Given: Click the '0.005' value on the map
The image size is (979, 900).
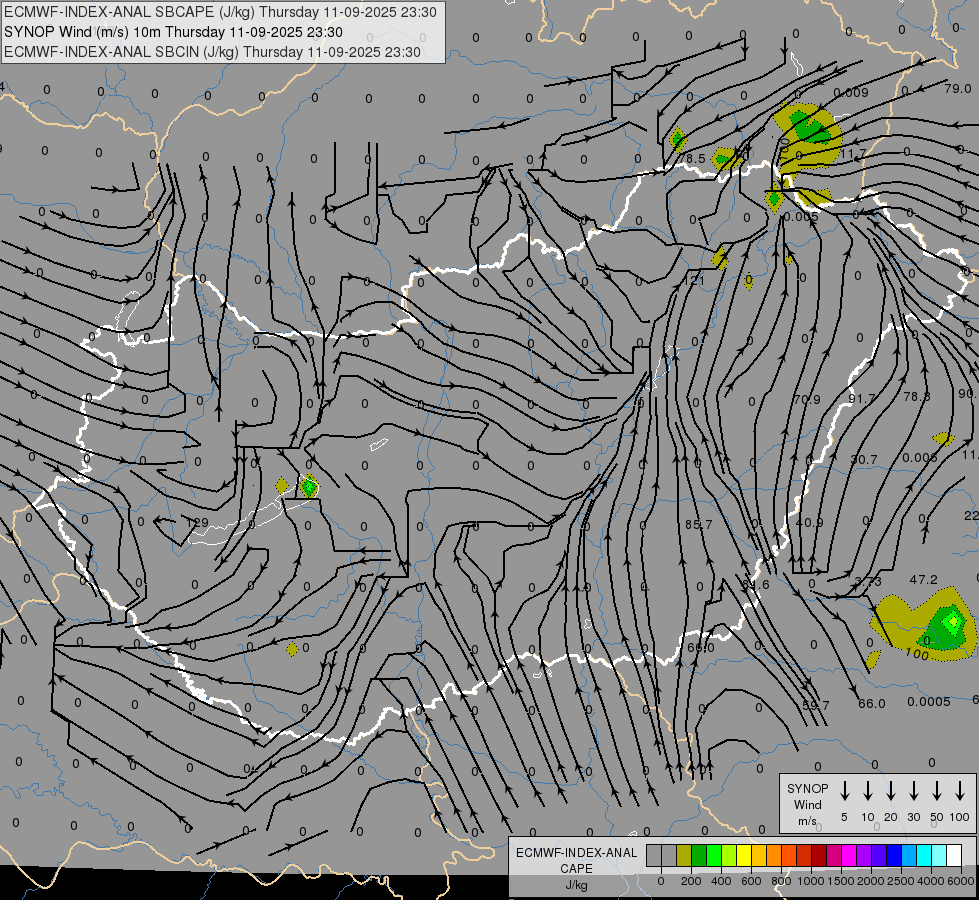Looking at the screenshot, I should (x=800, y=217).
